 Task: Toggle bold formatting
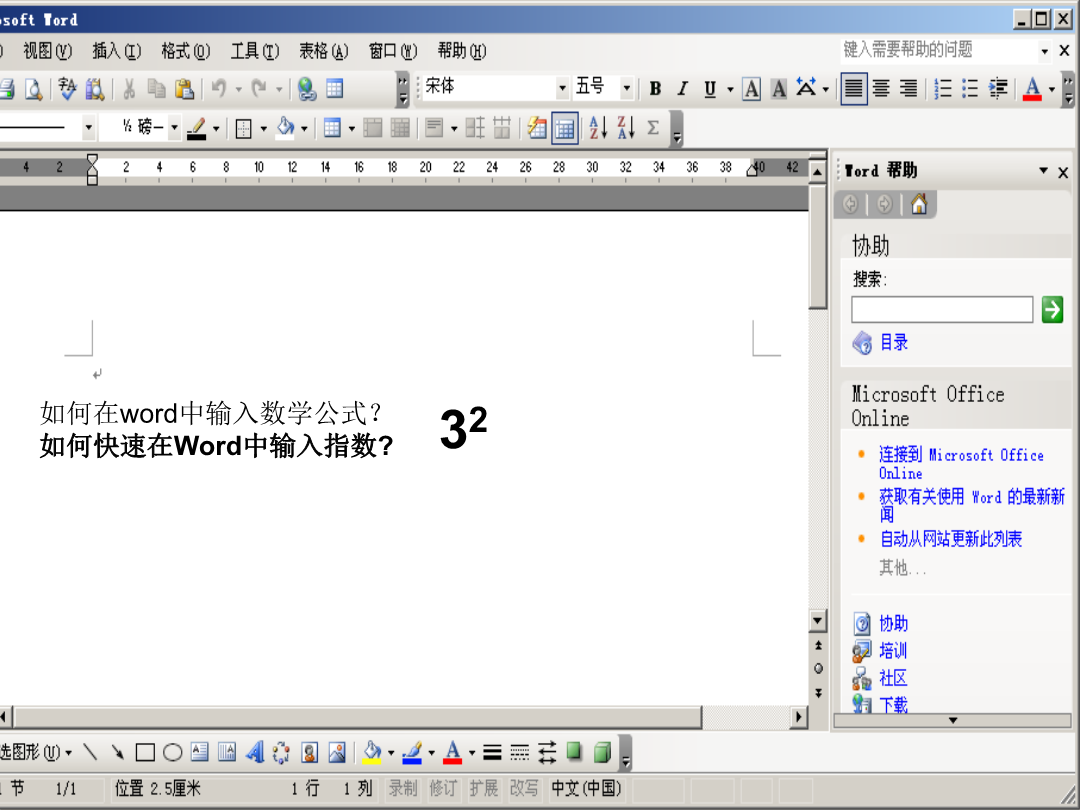655,88
